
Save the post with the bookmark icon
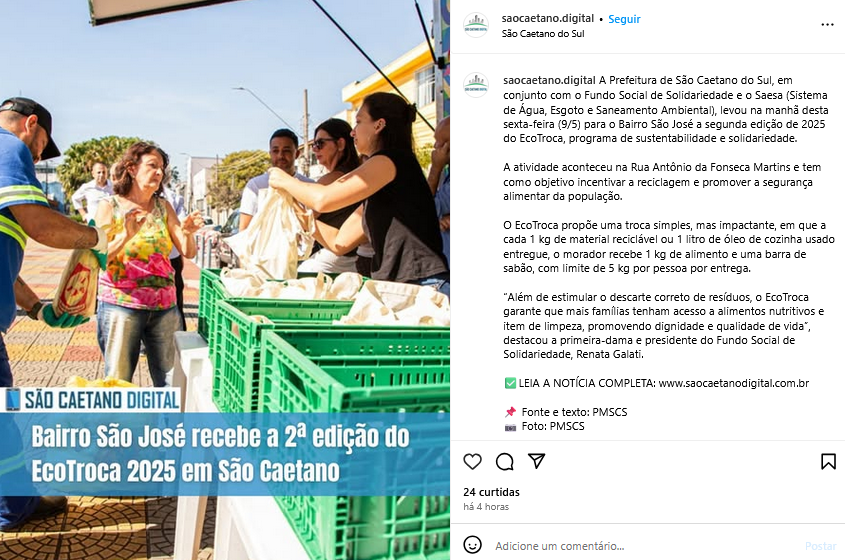(x=828, y=461)
